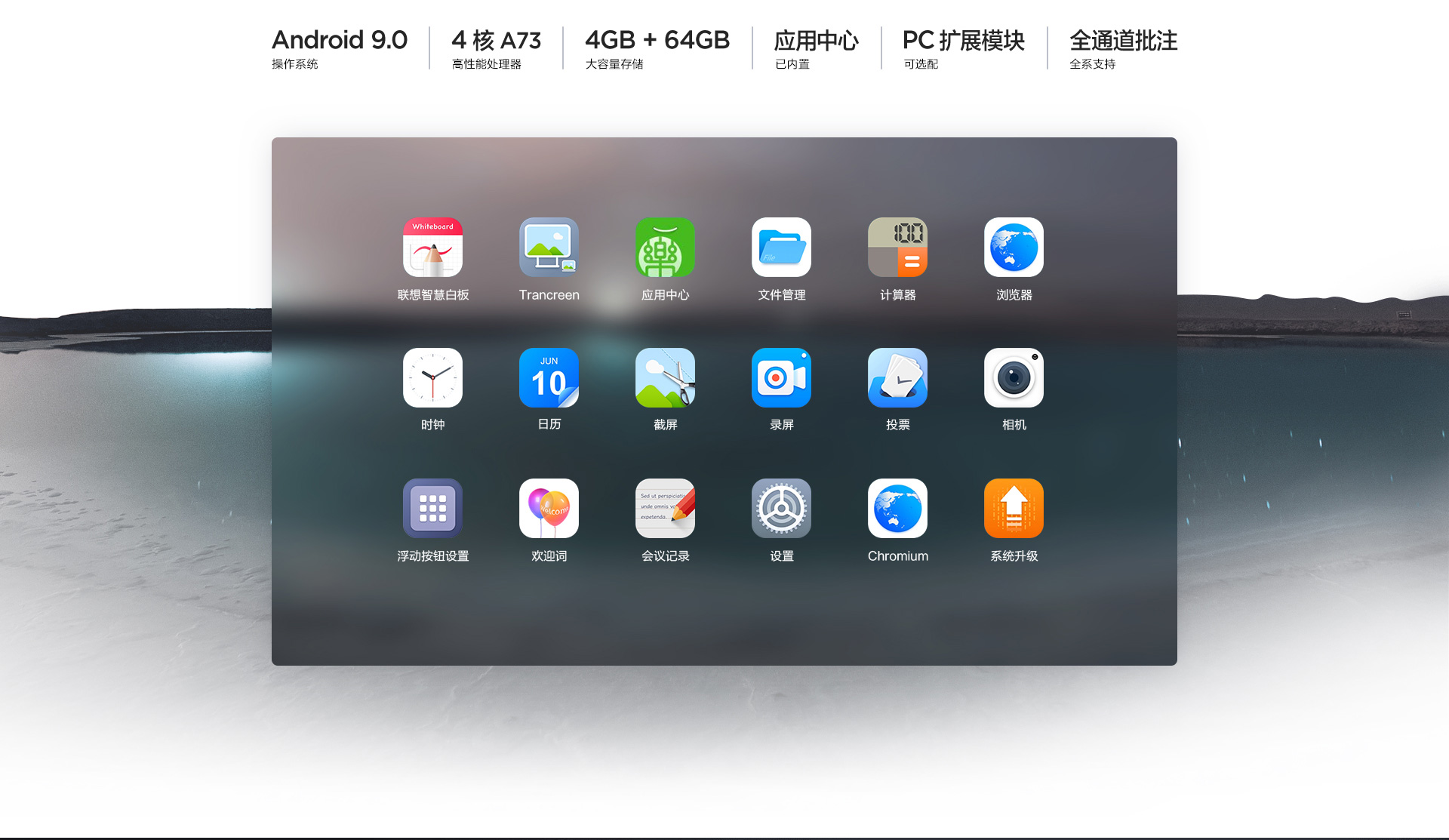This screenshot has width=1449, height=840.
Task: Start the 录屏 screen recorder icon
Action: click(781, 377)
